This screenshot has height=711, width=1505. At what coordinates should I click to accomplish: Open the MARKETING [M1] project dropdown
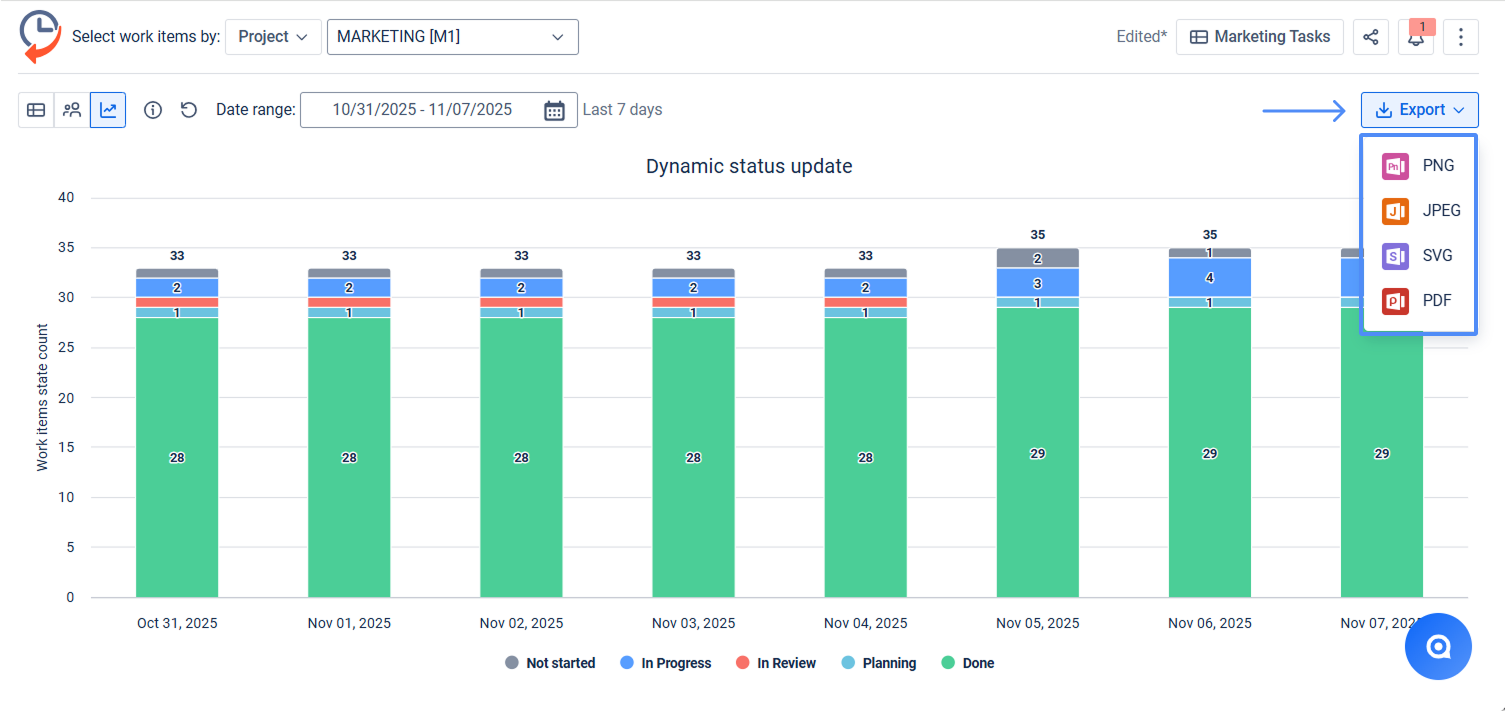coord(452,37)
